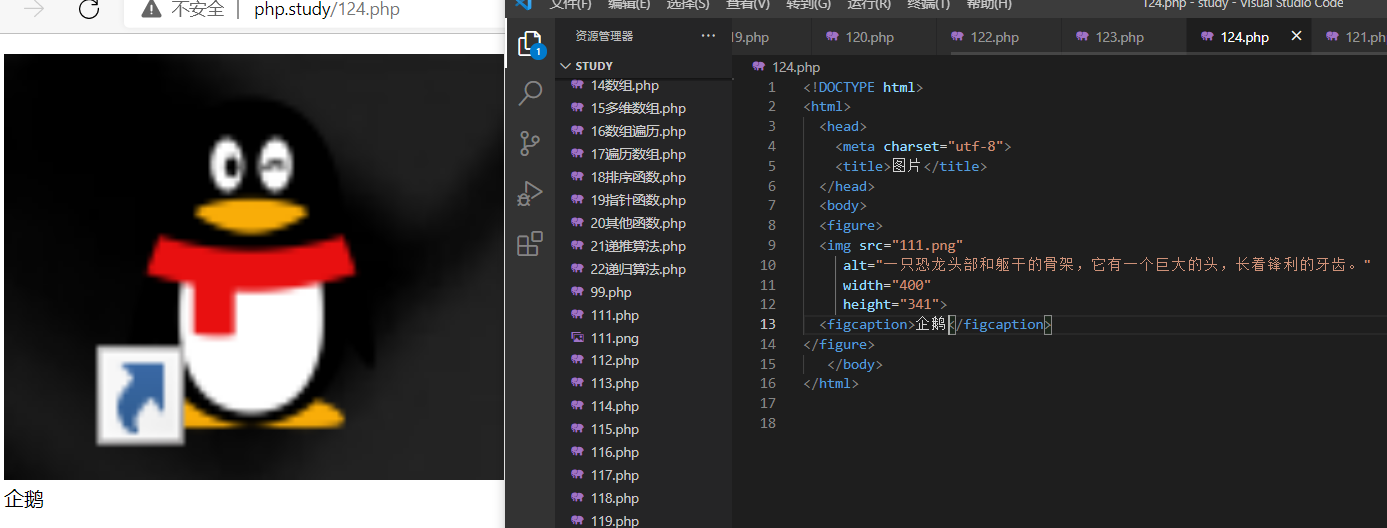Click line number 13 in editor gutter
1387x528 pixels.
[767, 324]
